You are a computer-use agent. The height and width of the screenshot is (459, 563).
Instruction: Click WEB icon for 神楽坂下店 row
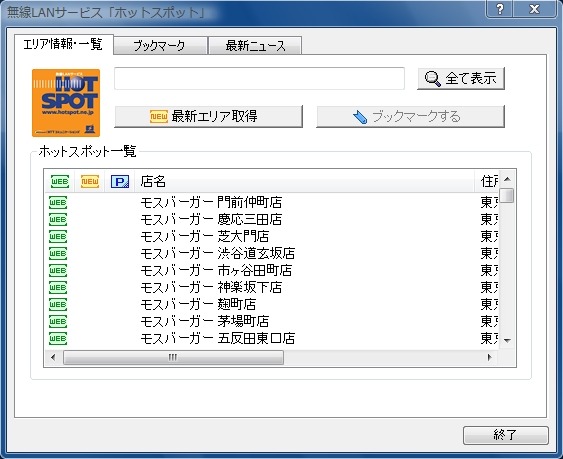coord(58,287)
